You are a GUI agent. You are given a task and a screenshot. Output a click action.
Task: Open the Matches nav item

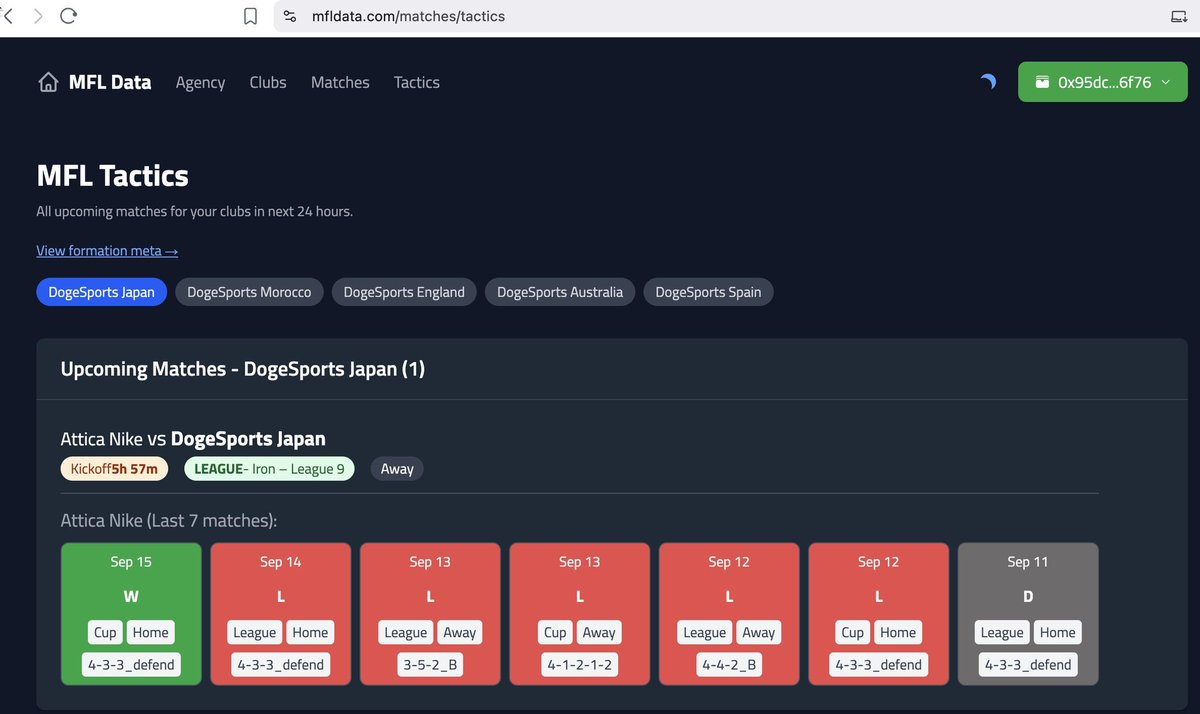(x=340, y=82)
